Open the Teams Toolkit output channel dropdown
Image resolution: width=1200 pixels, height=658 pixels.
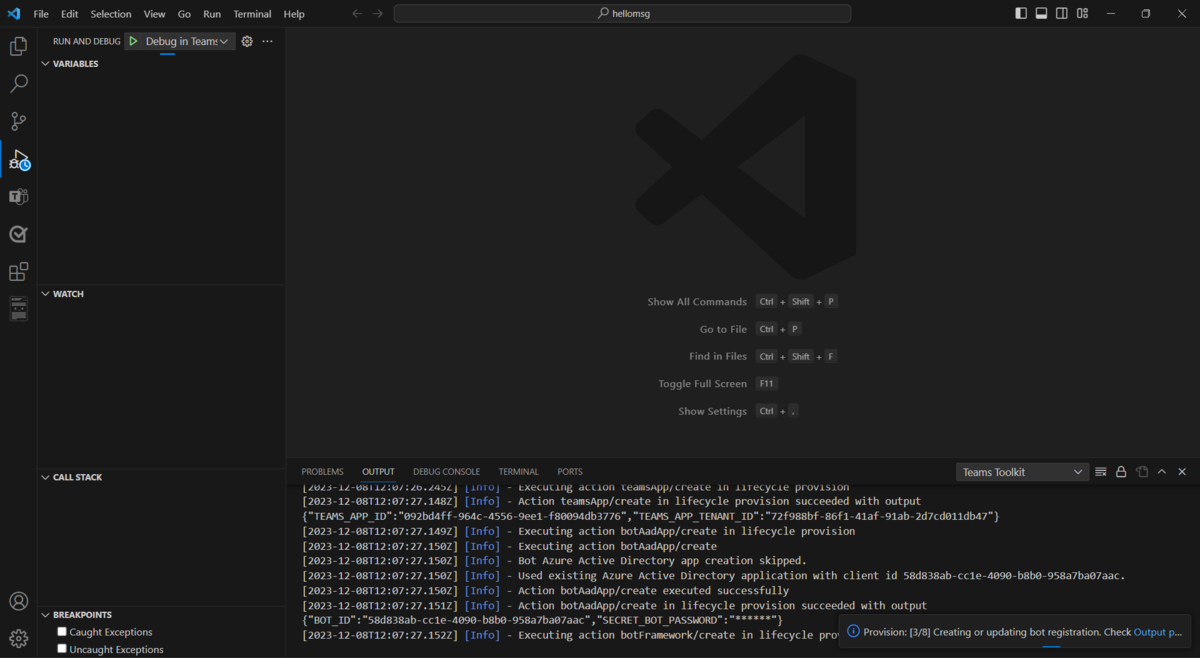[x=1022, y=472]
